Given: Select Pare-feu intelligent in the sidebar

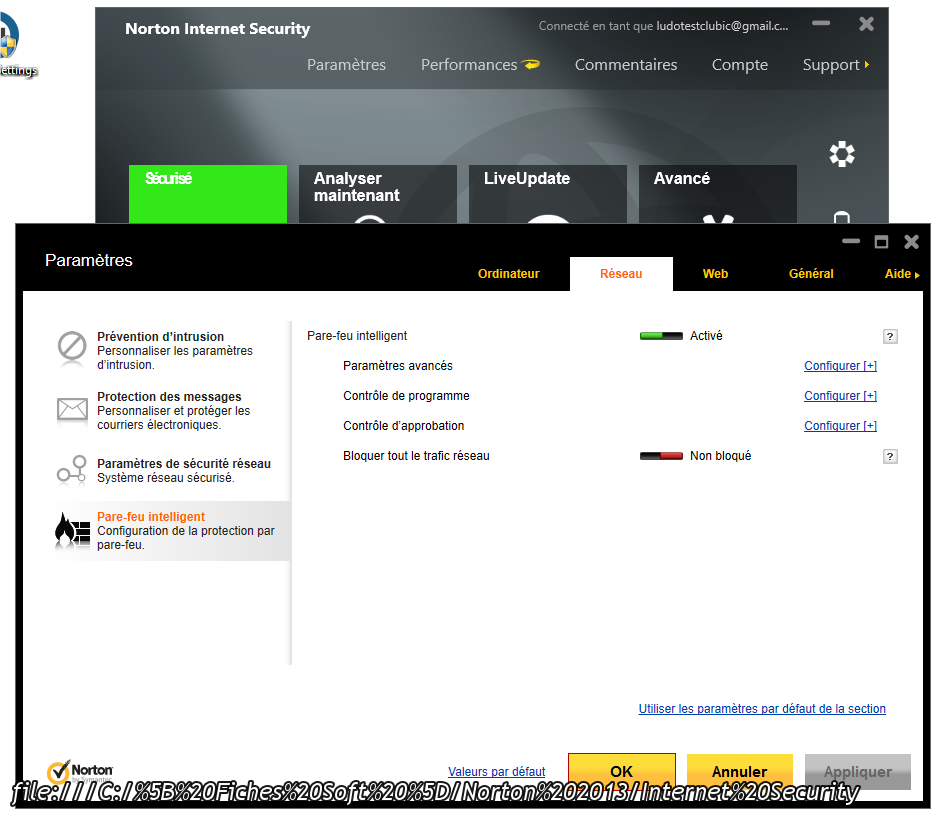Looking at the screenshot, I should pos(172,531).
